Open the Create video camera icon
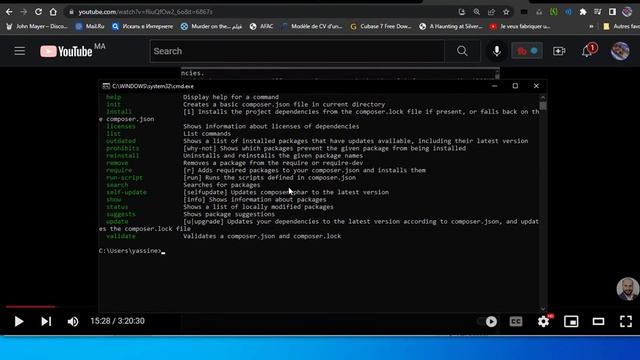 (559, 51)
